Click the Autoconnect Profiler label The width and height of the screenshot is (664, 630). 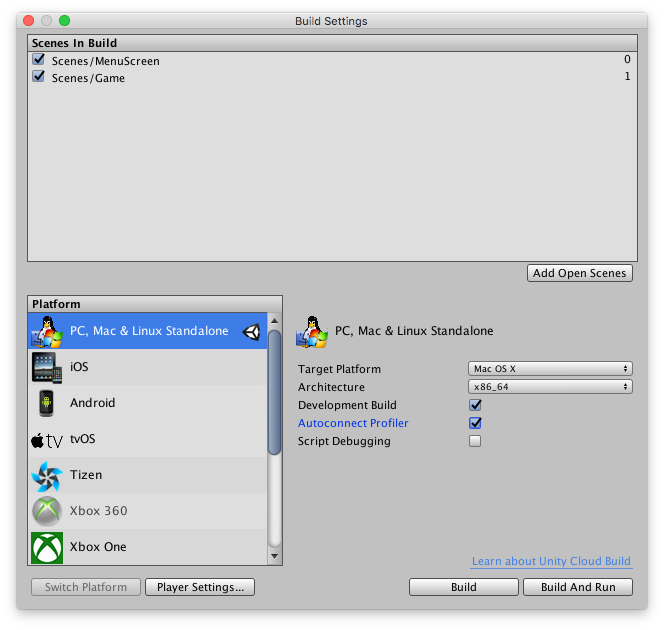[x=353, y=423]
